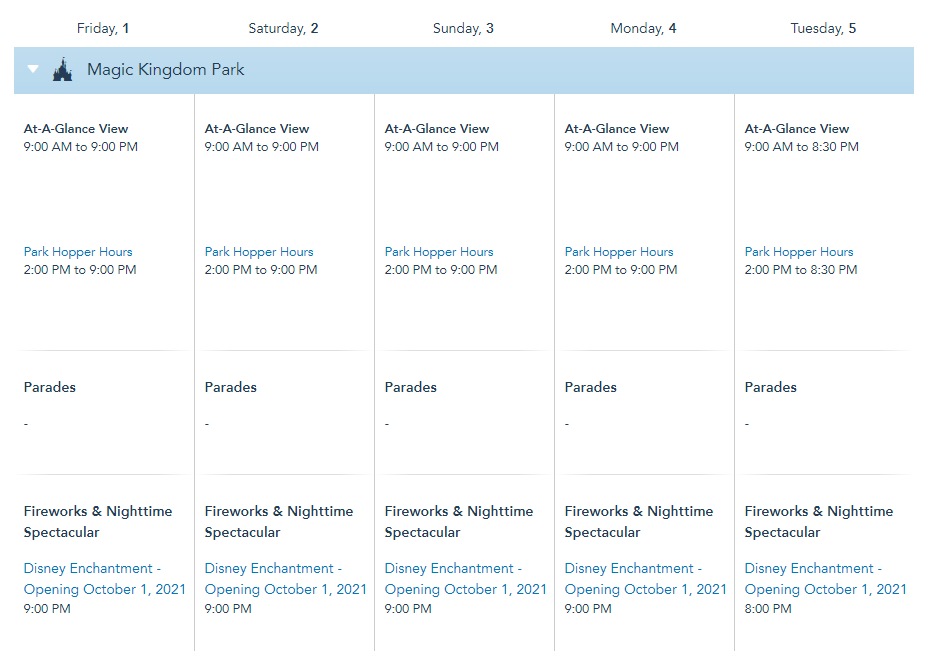Click the Magic Kingdom castle icon

pos(62,70)
